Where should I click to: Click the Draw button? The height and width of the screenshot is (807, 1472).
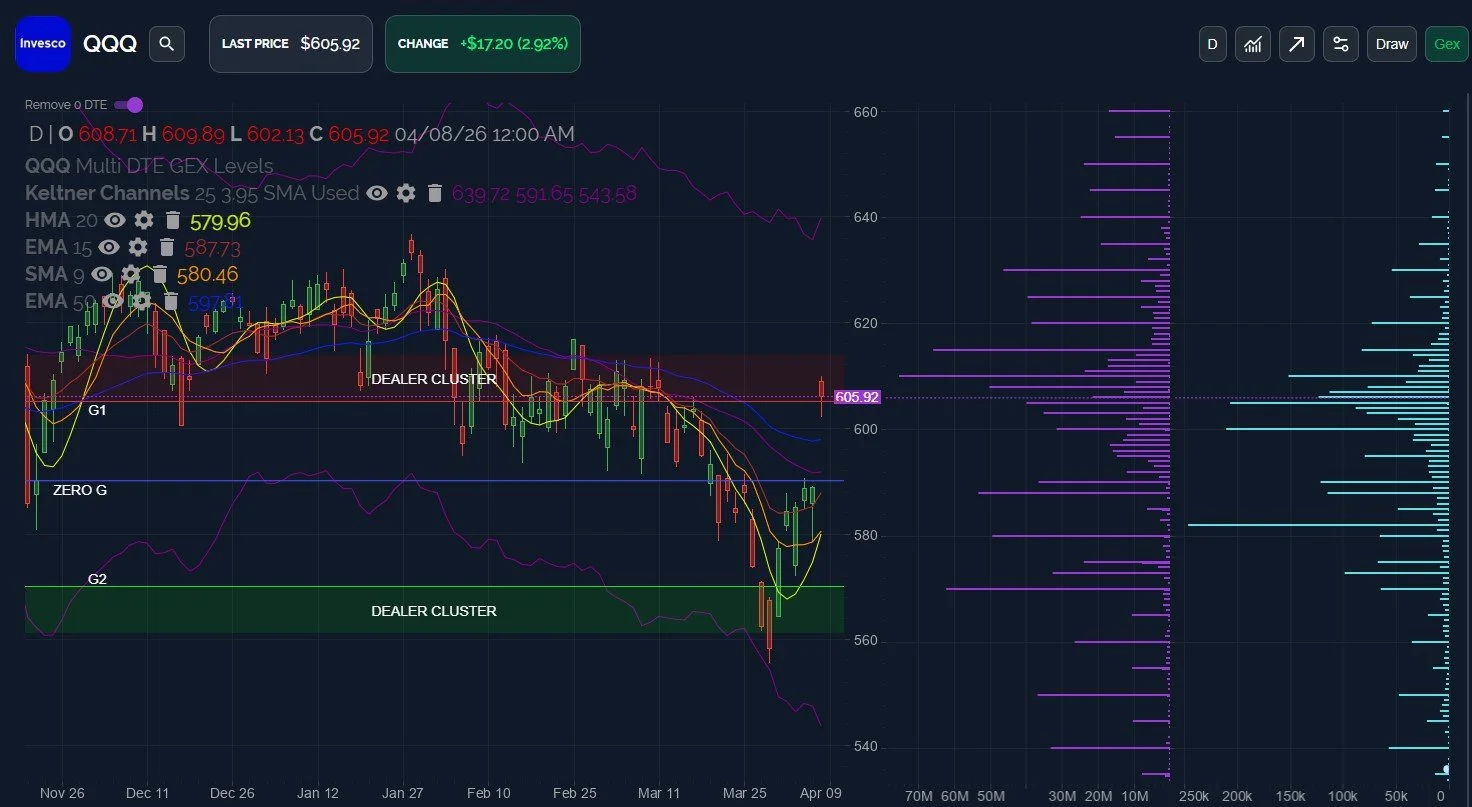[x=1392, y=44]
